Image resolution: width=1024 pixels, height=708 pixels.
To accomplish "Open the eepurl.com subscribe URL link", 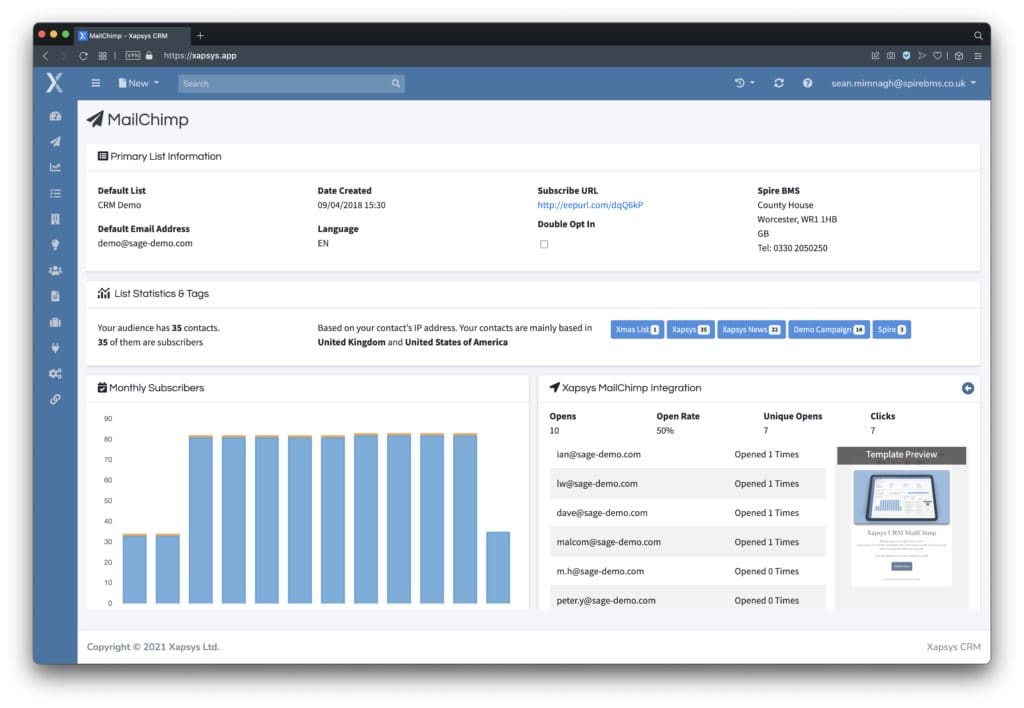I will click(590, 205).
